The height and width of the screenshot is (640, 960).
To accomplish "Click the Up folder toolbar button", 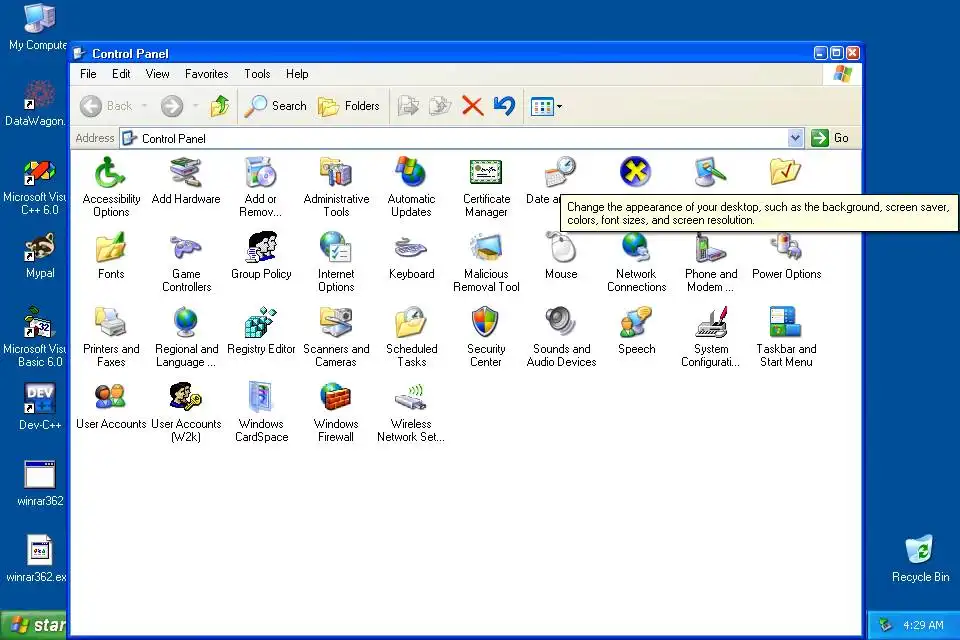I will pyautogui.click(x=220, y=106).
